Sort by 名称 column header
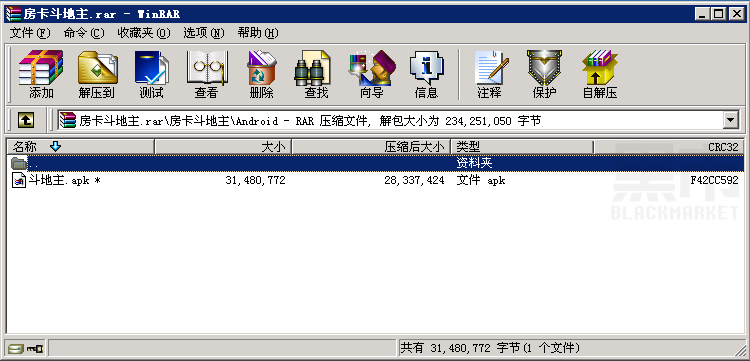Image resolution: width=750 pixels, height=361 pixels. click(80, 147)
